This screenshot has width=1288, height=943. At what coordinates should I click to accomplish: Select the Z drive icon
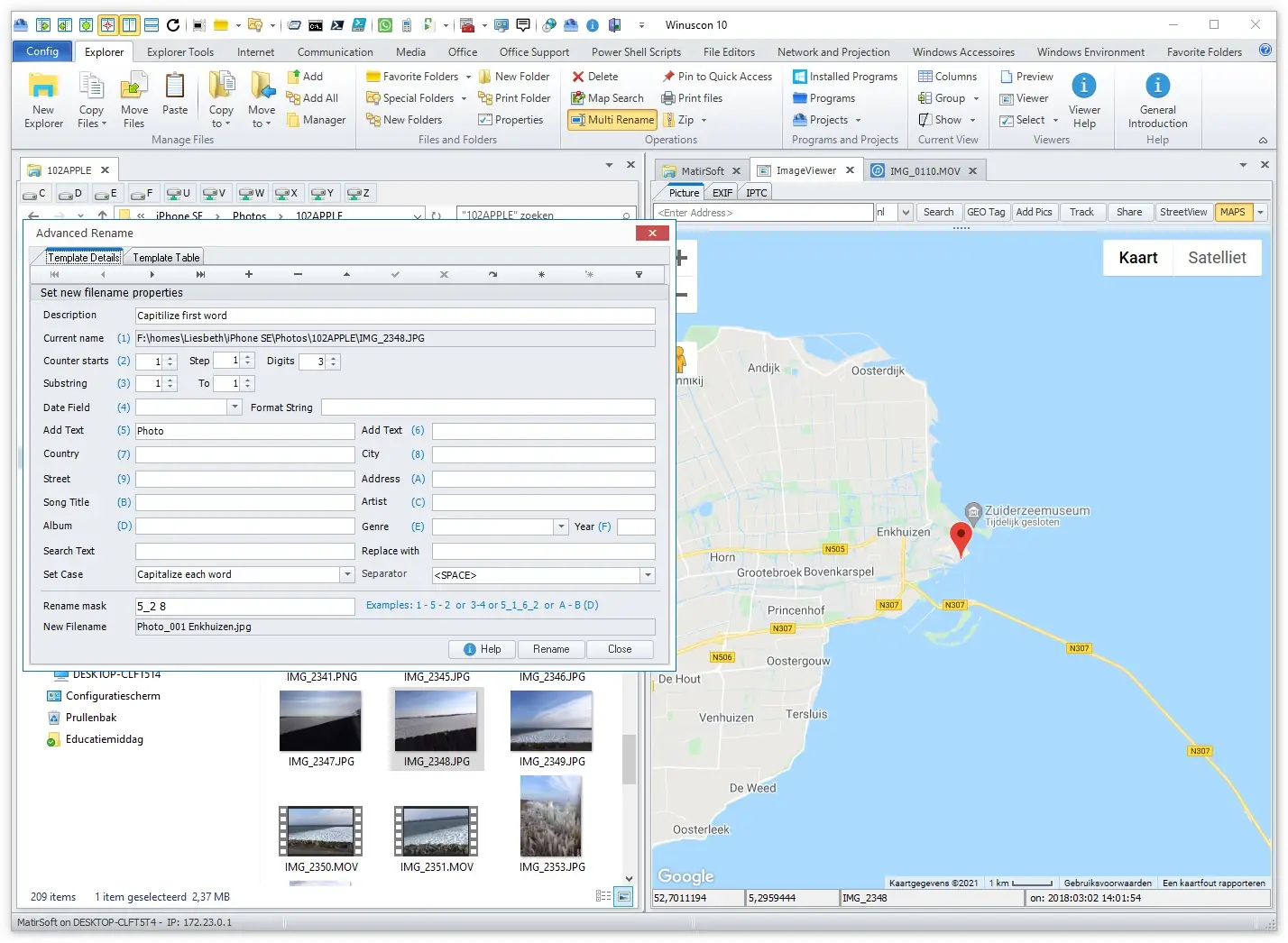point(358,194)
